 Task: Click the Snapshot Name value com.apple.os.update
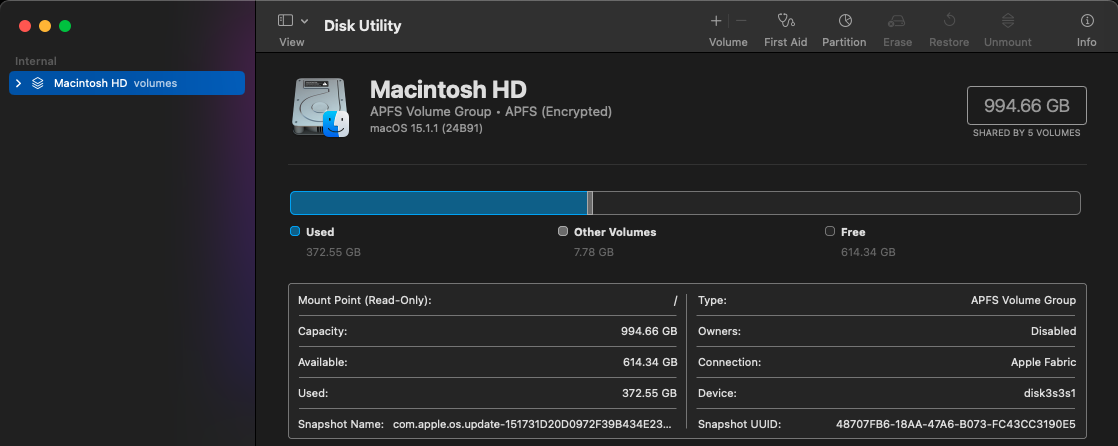(x=532, y=424)
